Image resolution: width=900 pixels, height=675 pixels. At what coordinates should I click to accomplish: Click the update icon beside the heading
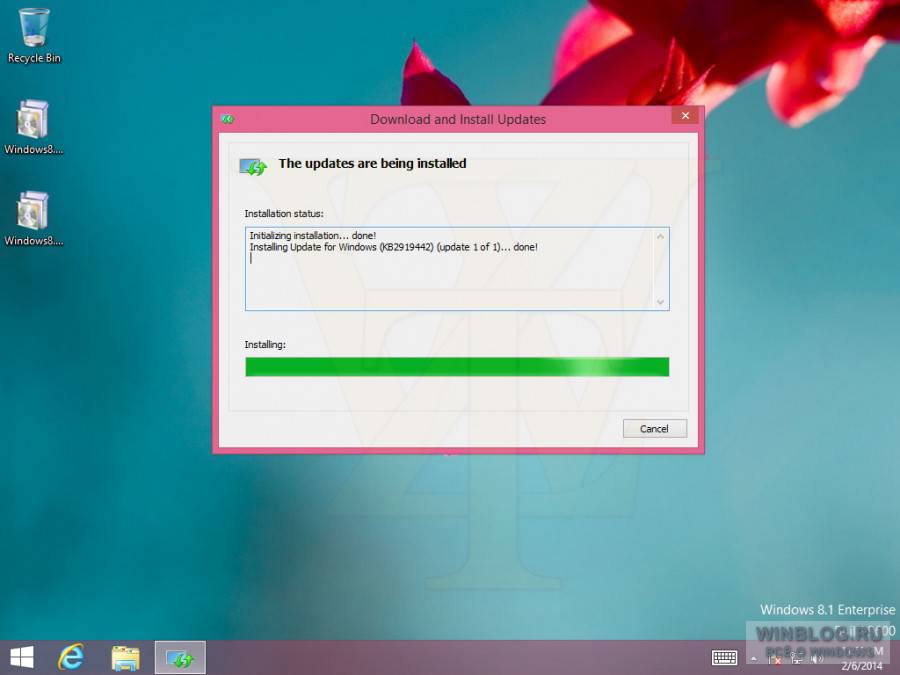point(253,166)
